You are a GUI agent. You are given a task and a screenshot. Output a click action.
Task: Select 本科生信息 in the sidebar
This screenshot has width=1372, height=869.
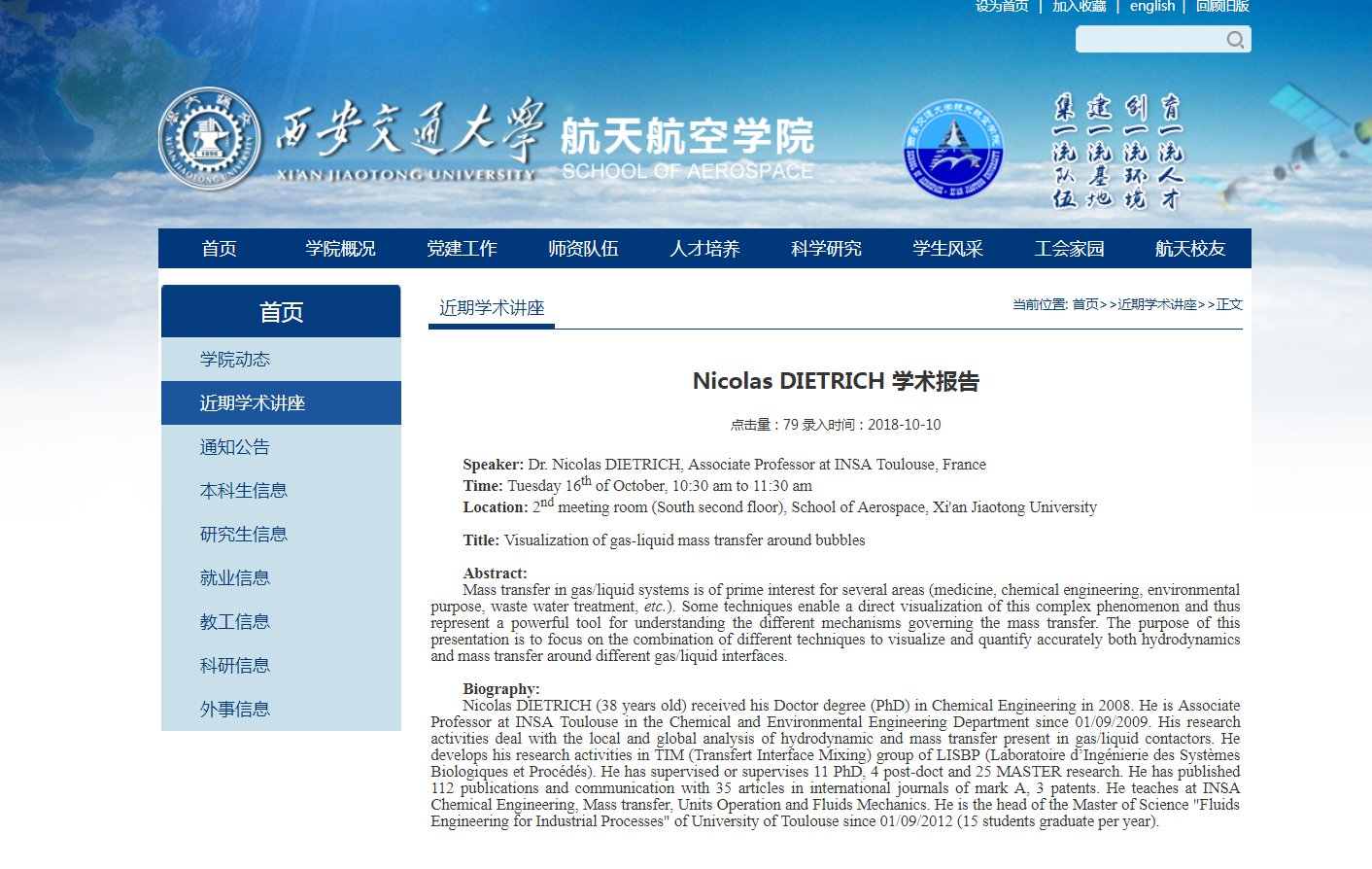(281, 491)
